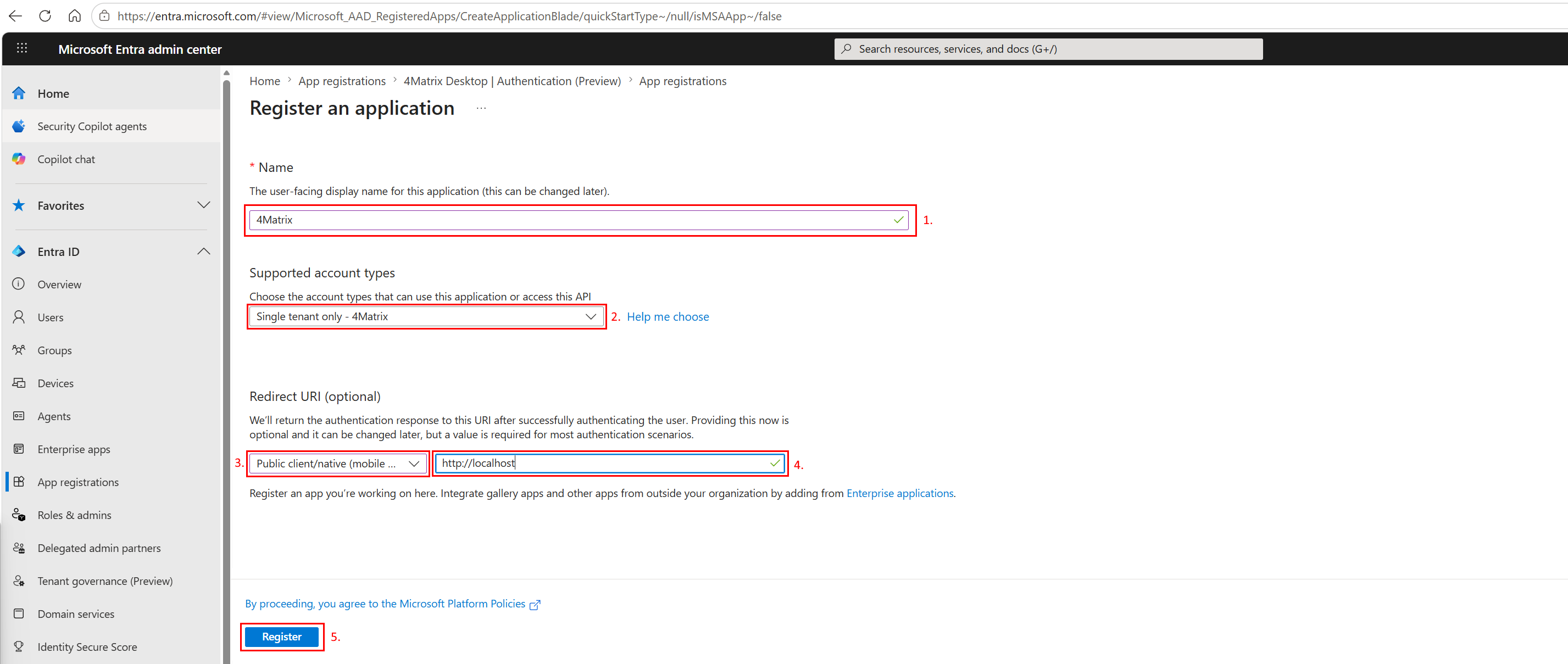Viewport: 1568px width, 664px height.
Task: View site information lock icon
Action: point(105,16)
